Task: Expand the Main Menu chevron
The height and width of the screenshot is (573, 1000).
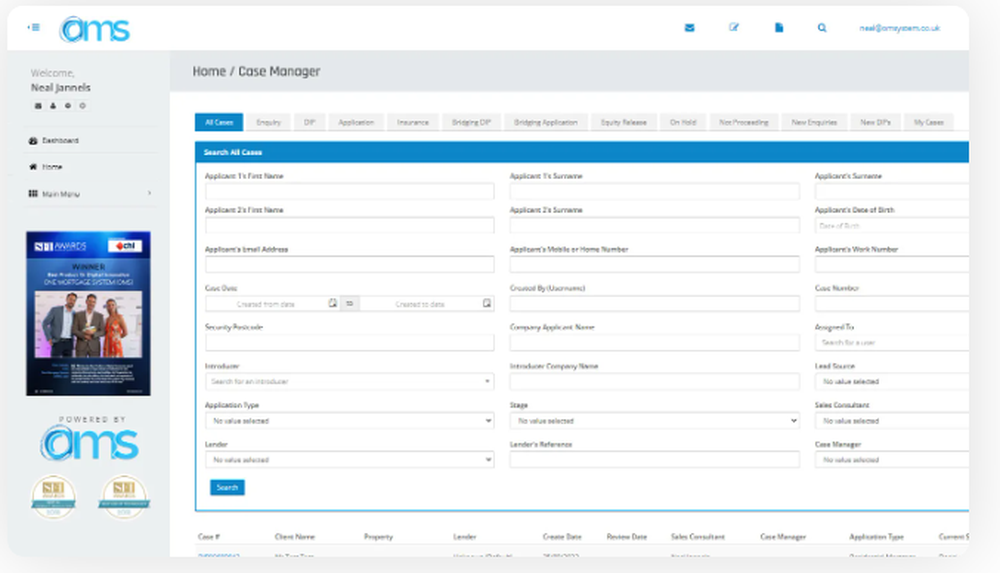Action: click(149, 193)
